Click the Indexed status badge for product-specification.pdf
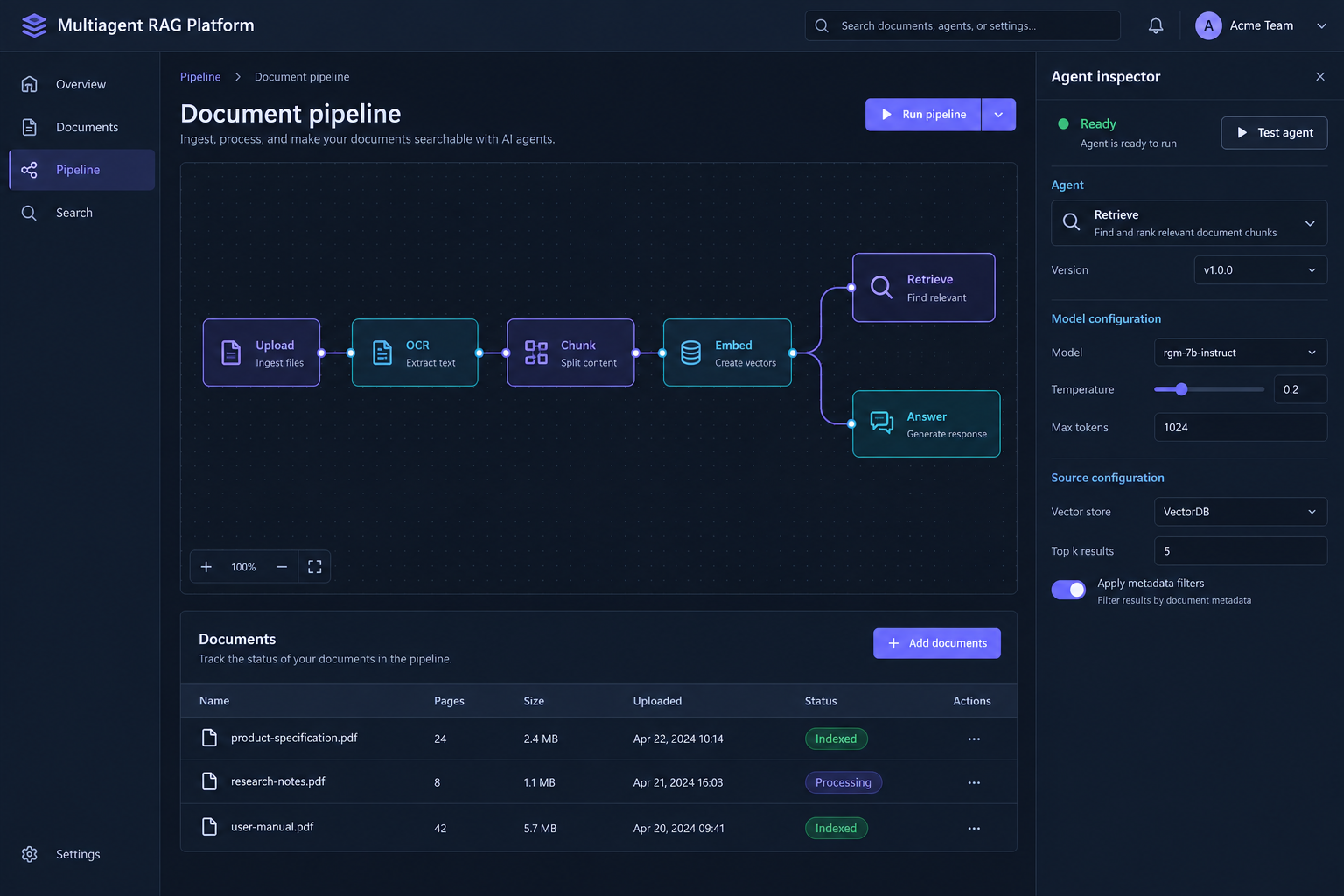This screenshot has width=1344, height=896. point(836,739)
